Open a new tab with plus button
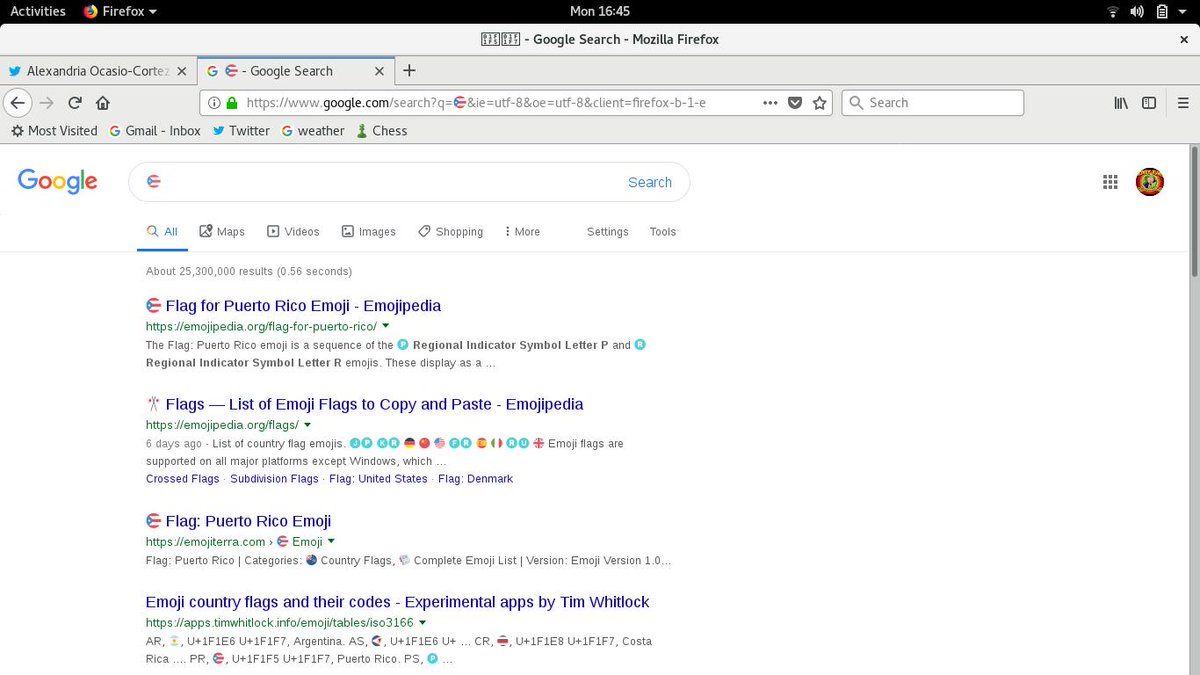The height and width of the screenshot is (675, 1200). coord(408,70)
